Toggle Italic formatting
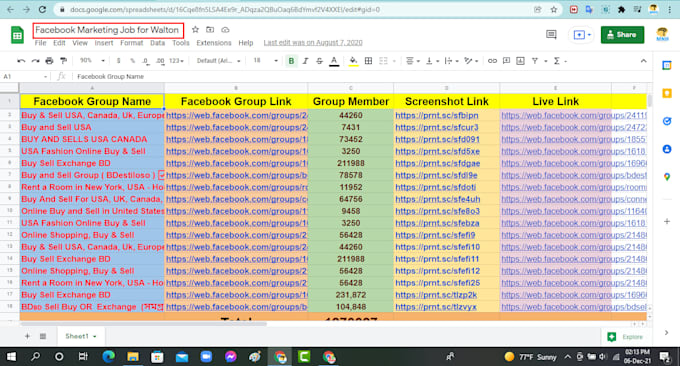The width and height of the screenshot is (680, 366). [305, 61]
